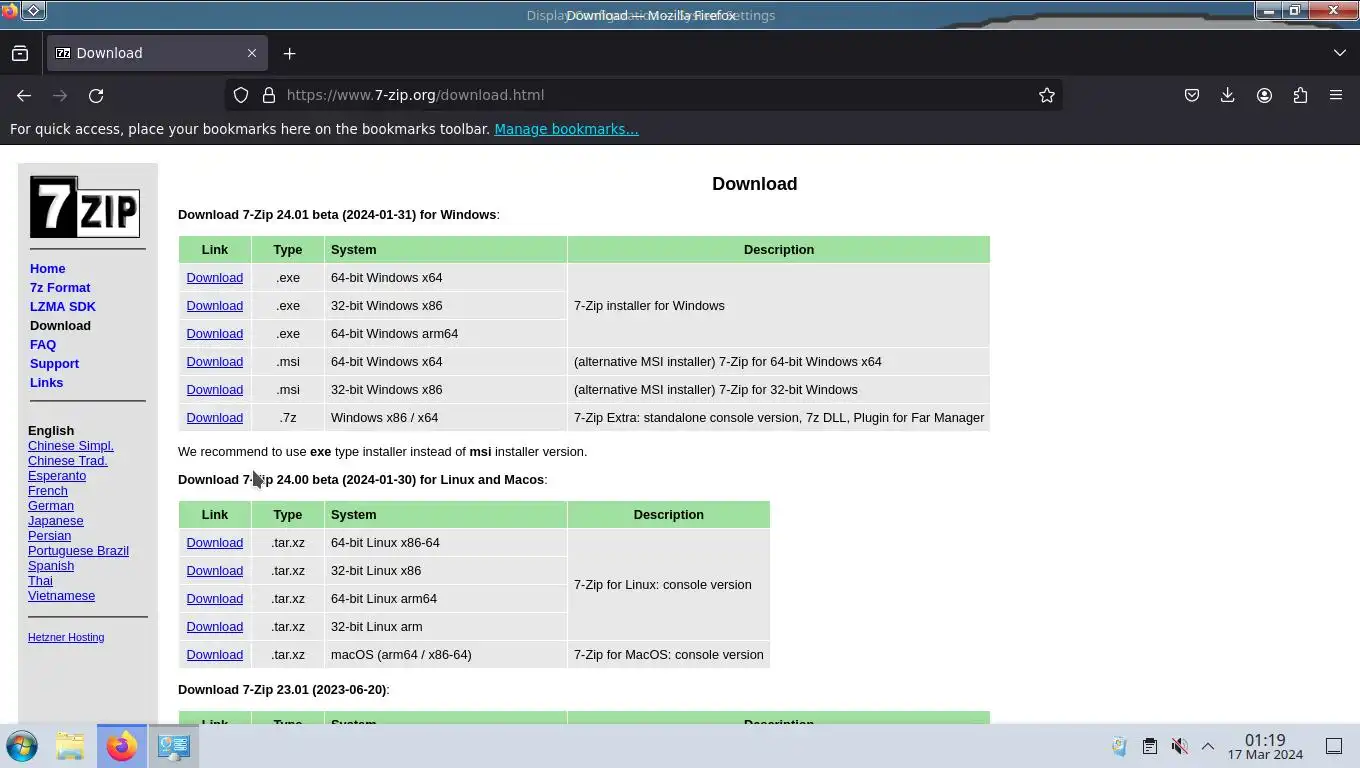The image size is (1360, 768).
Task: Download the .msi for 32-bit Windows x86
Action: point(214,389)
